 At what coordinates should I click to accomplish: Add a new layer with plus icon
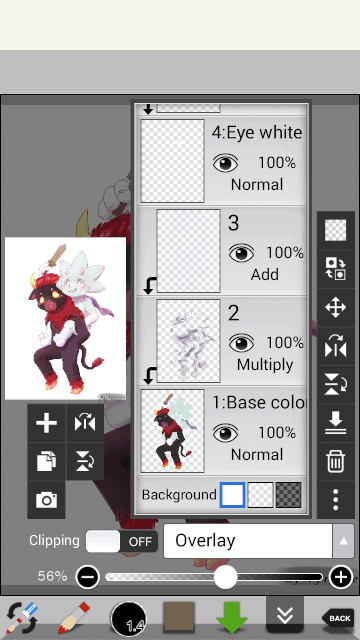click(x=46, y=423)
